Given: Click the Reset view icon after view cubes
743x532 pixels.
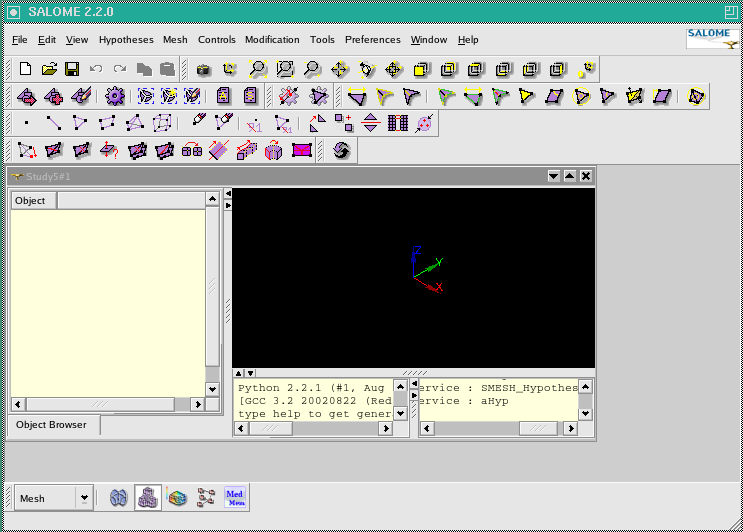Looking at the screenshot, I should 586,69.
